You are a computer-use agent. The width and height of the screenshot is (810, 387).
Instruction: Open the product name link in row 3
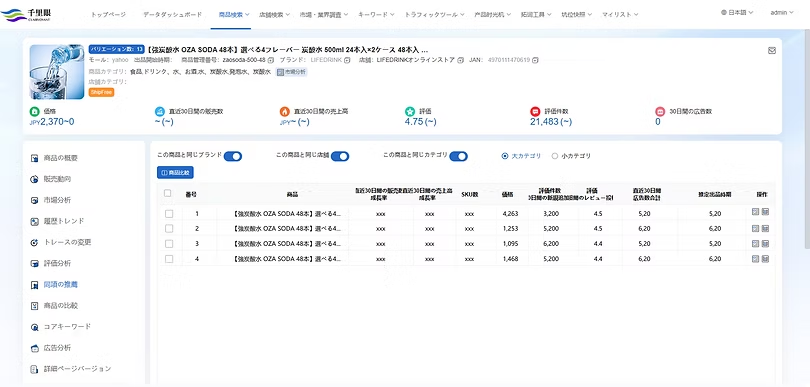coord(287,244)
